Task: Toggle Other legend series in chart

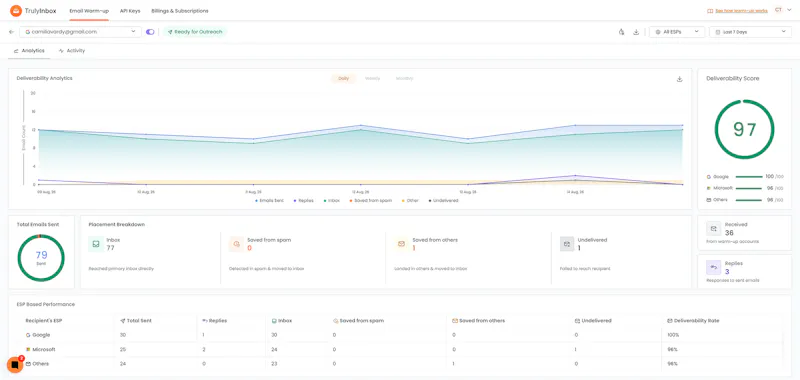Action: pyautogui.click(x=410, y=200)
